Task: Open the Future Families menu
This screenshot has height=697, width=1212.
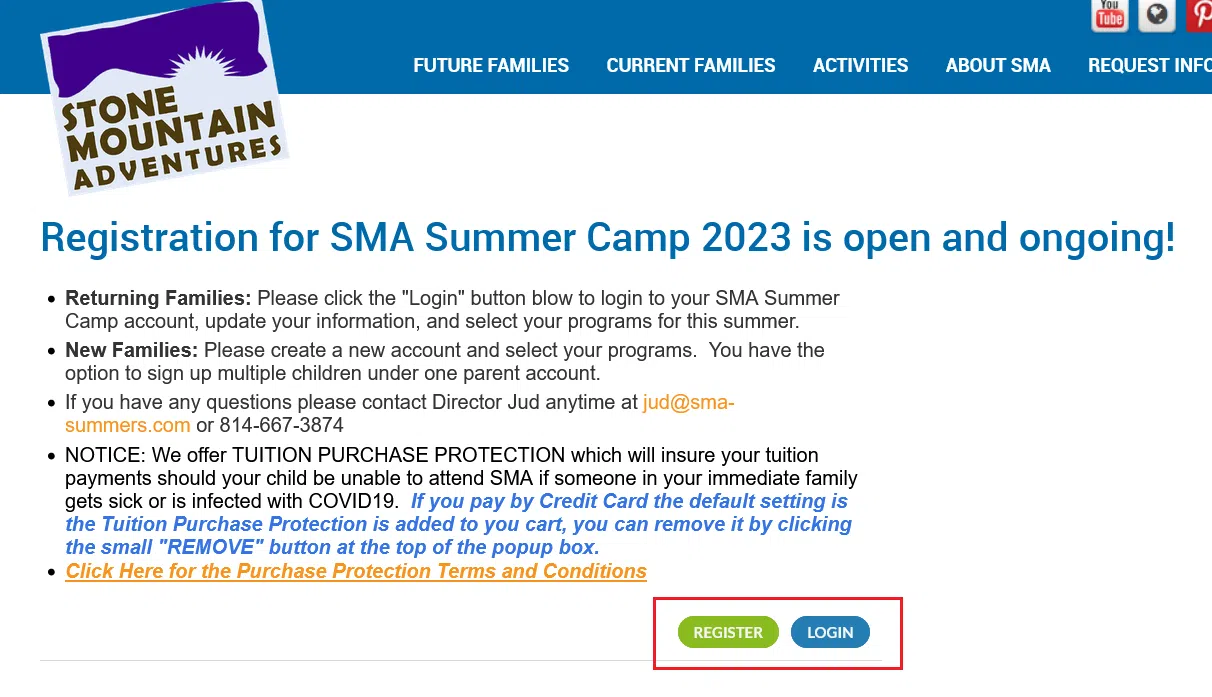Action: click(491, 66)
